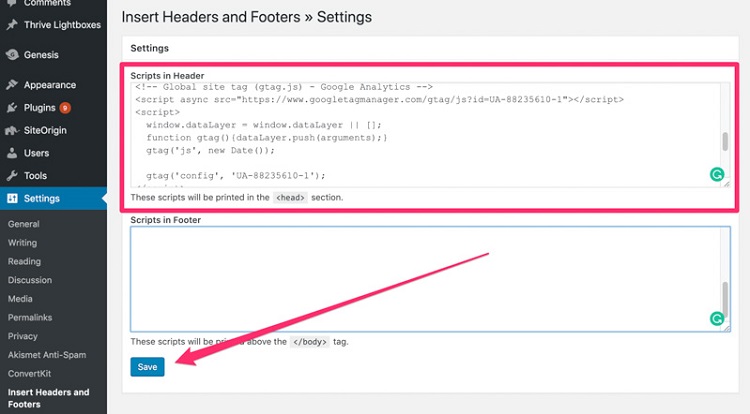
Task: Click the footer textarea scrollbar thumb
Action: pos(725,299)
